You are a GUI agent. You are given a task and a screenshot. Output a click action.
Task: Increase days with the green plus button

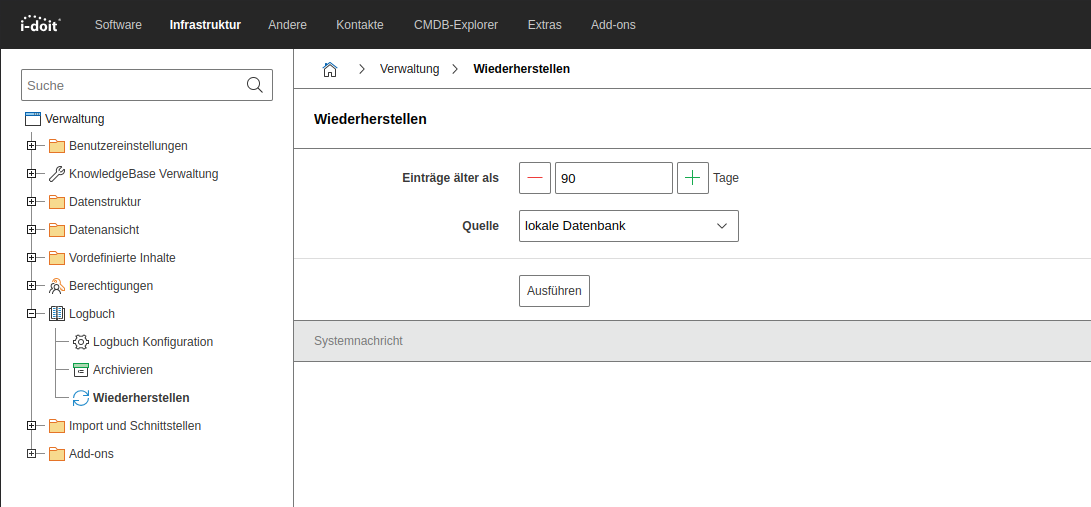click(x=693, y=178)
